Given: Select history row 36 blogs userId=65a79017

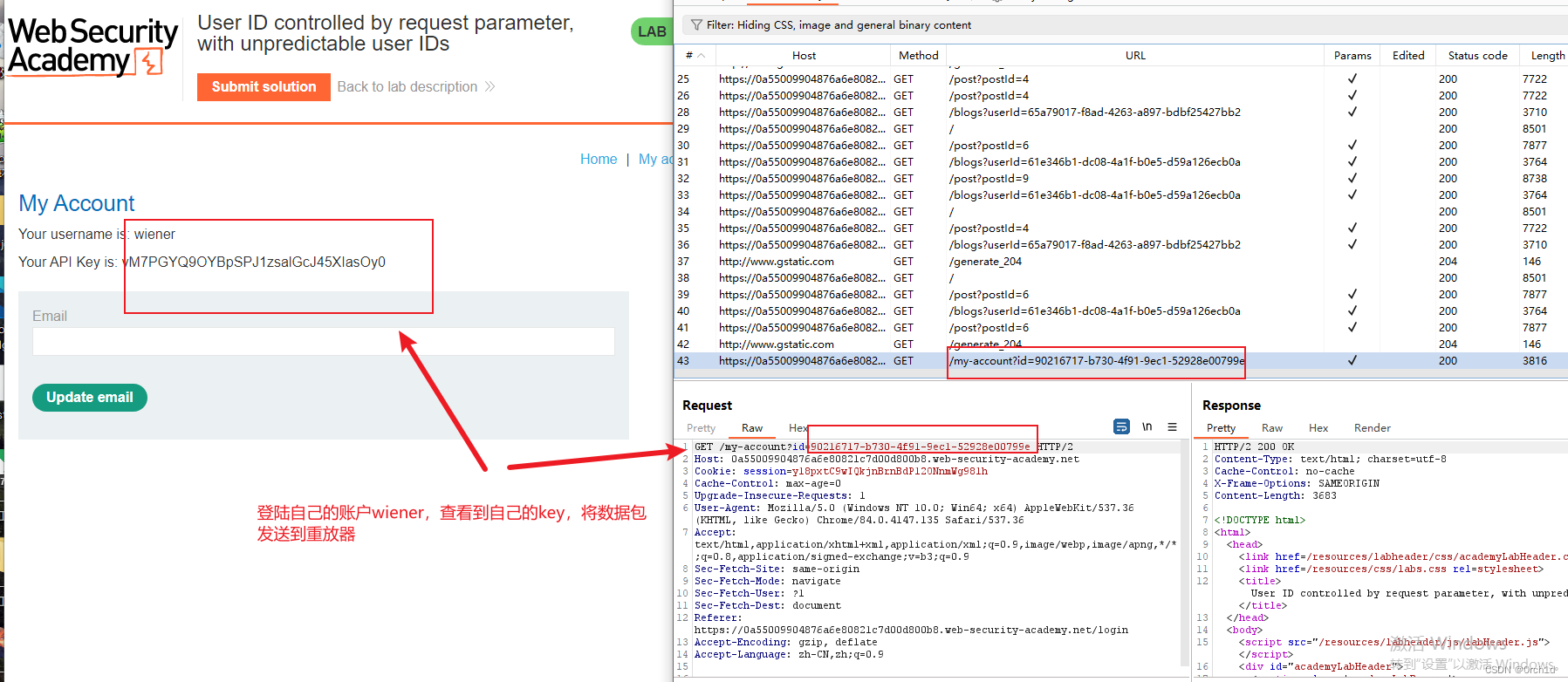Looking at the screenshot, I should point(1120,244).
